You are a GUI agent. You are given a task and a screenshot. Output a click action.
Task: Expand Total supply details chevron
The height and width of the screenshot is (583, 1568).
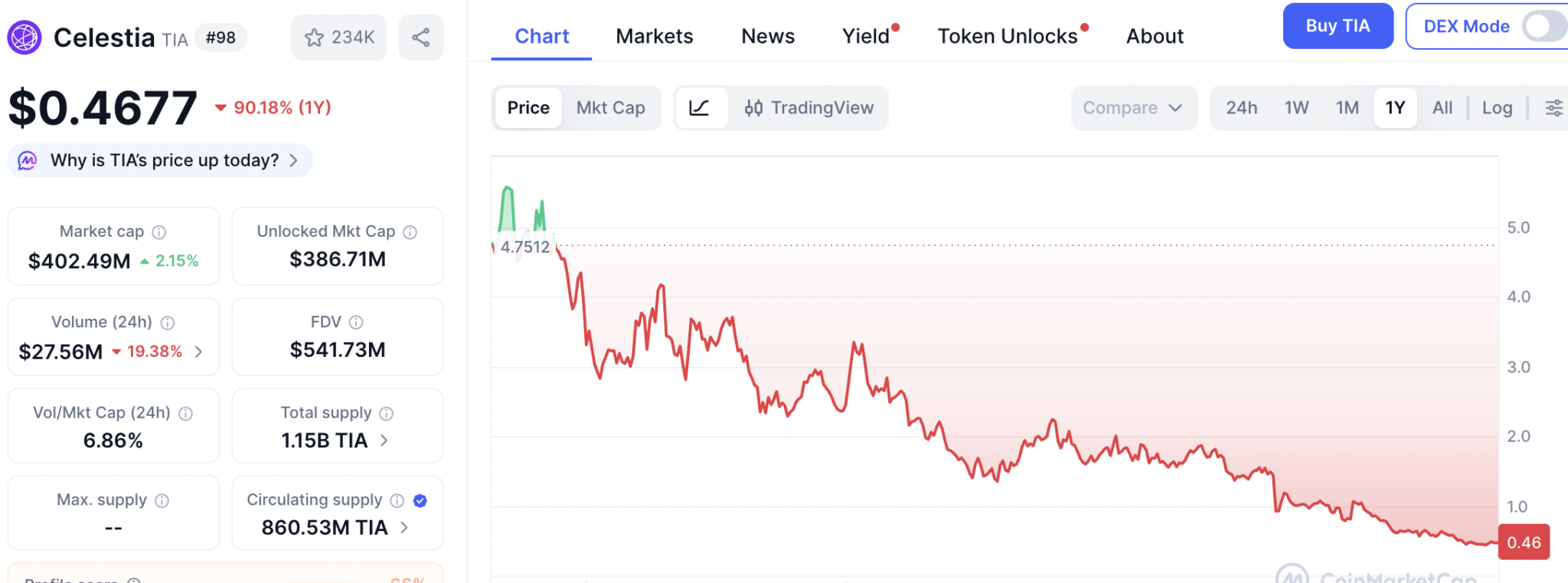[x=384, y=441]
